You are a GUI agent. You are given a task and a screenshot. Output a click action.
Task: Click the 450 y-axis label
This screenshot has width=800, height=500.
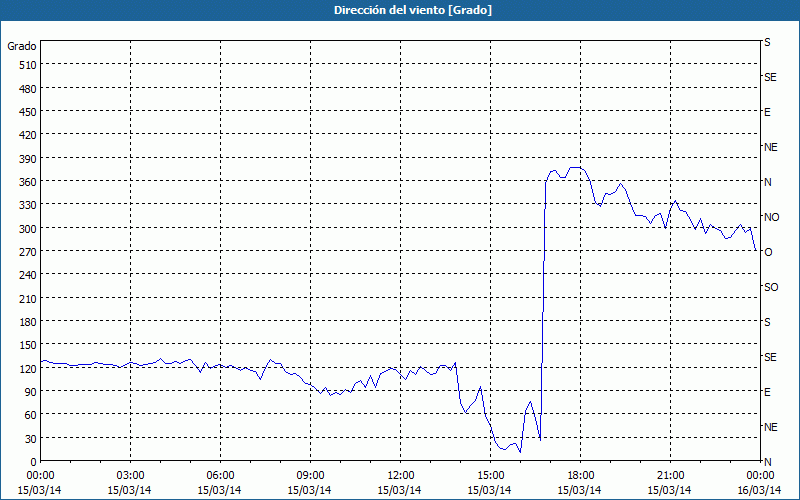[29, 112]
